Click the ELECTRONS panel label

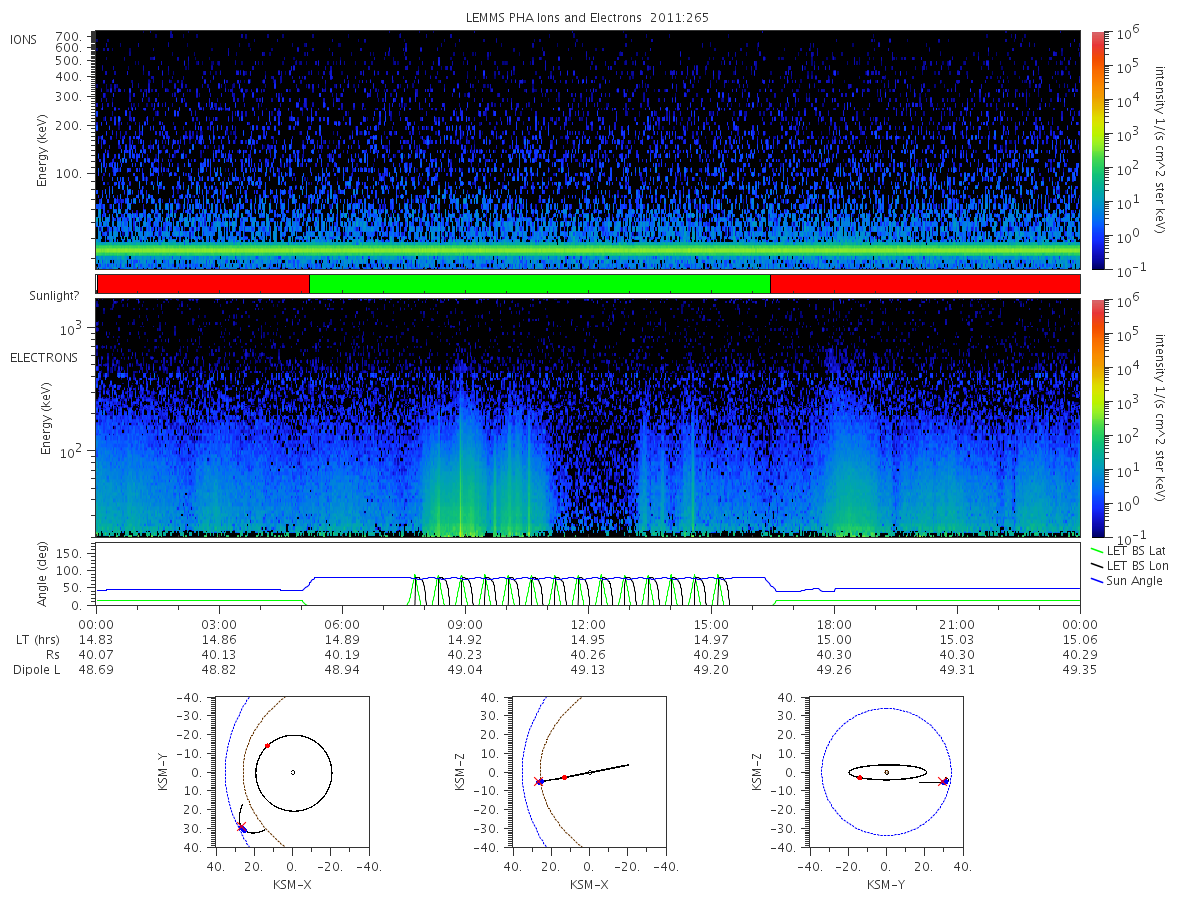point(43,357)
